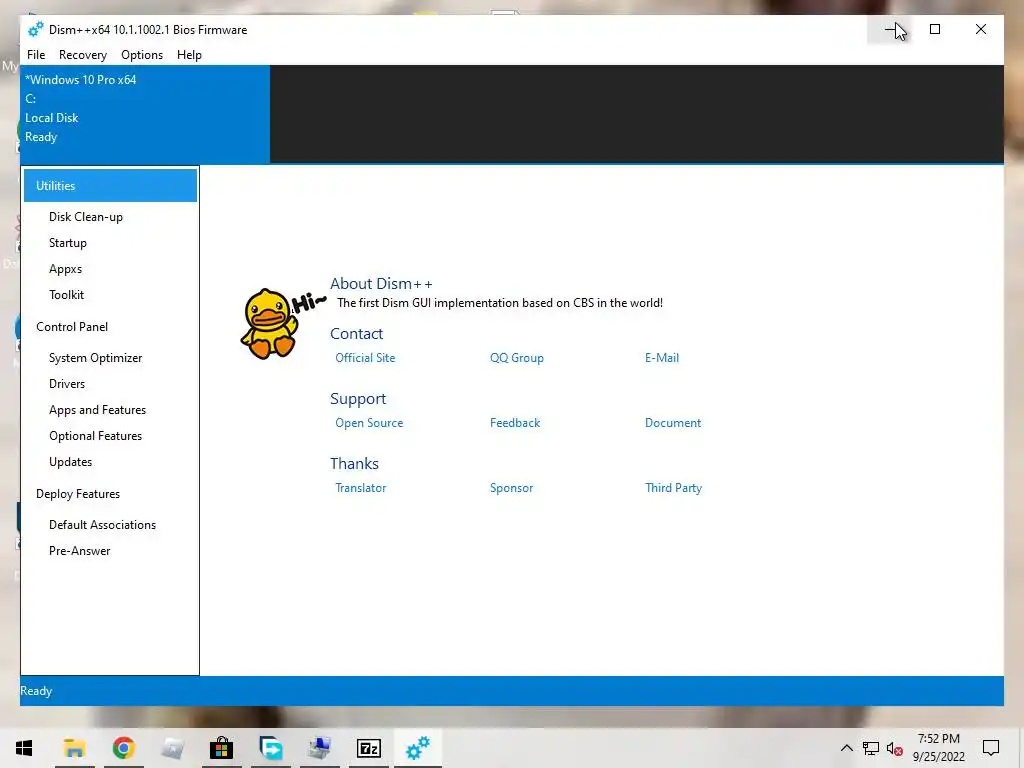Open the Feedback link
Viewport: 1024px width, 768px height.
pyautogui.click(x=515, y=423)
